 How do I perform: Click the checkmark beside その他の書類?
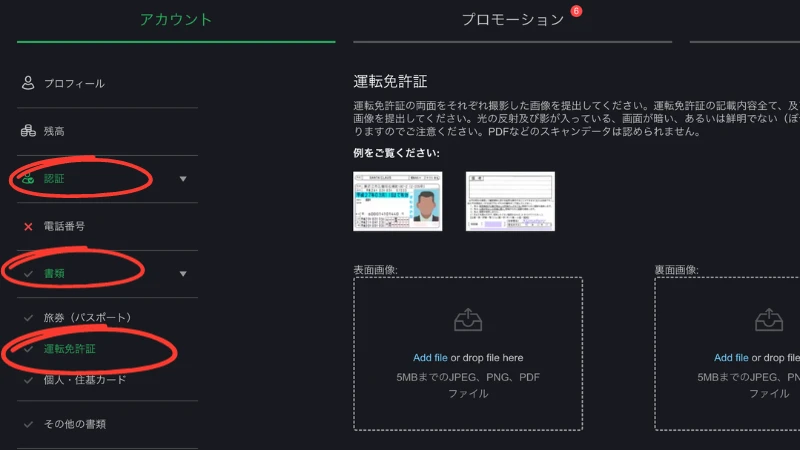(28, 424)
